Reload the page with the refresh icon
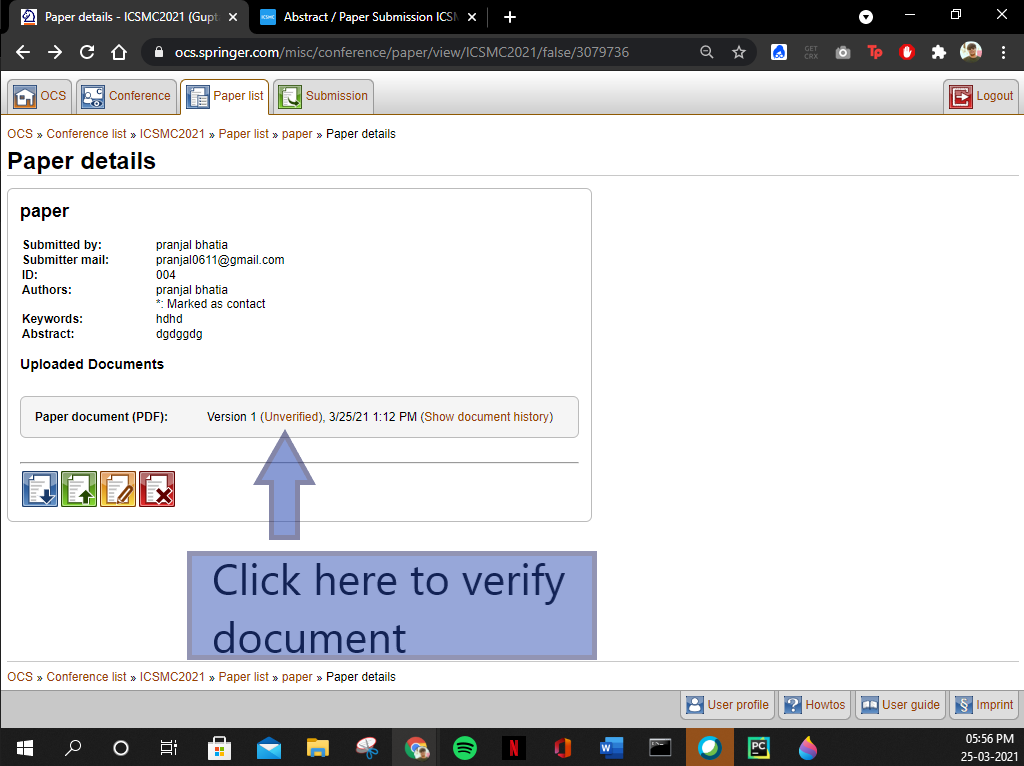 87,52
